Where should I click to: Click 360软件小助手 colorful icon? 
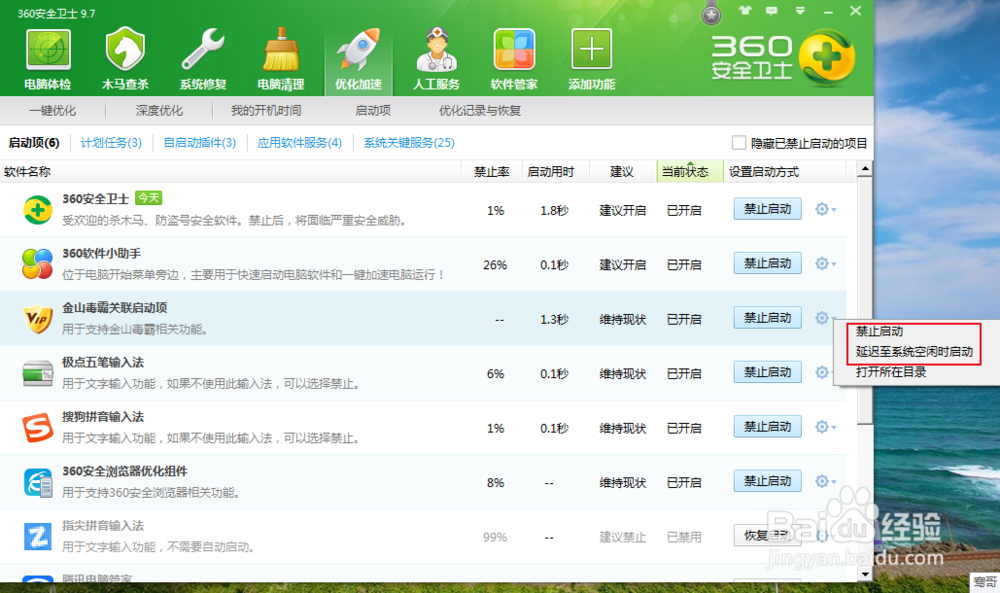click(x=38, y=264)
